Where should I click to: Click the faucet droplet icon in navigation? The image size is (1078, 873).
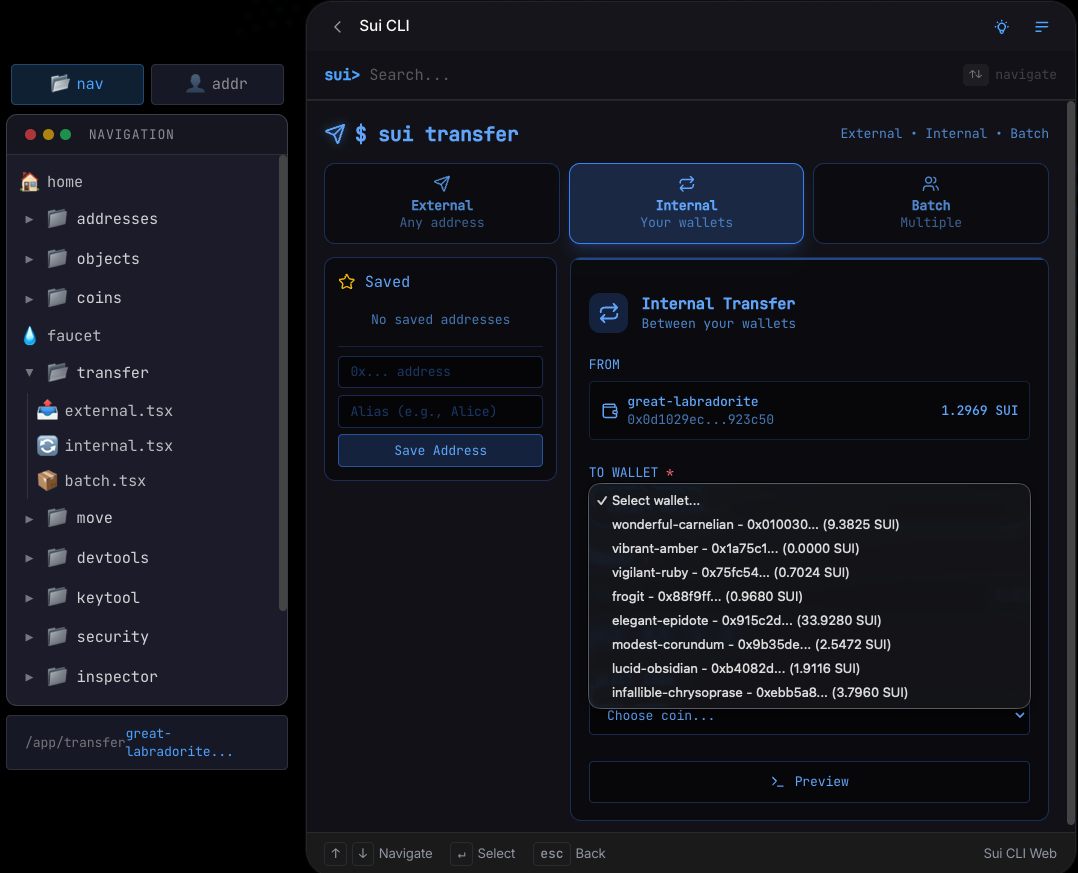point(28,335)
